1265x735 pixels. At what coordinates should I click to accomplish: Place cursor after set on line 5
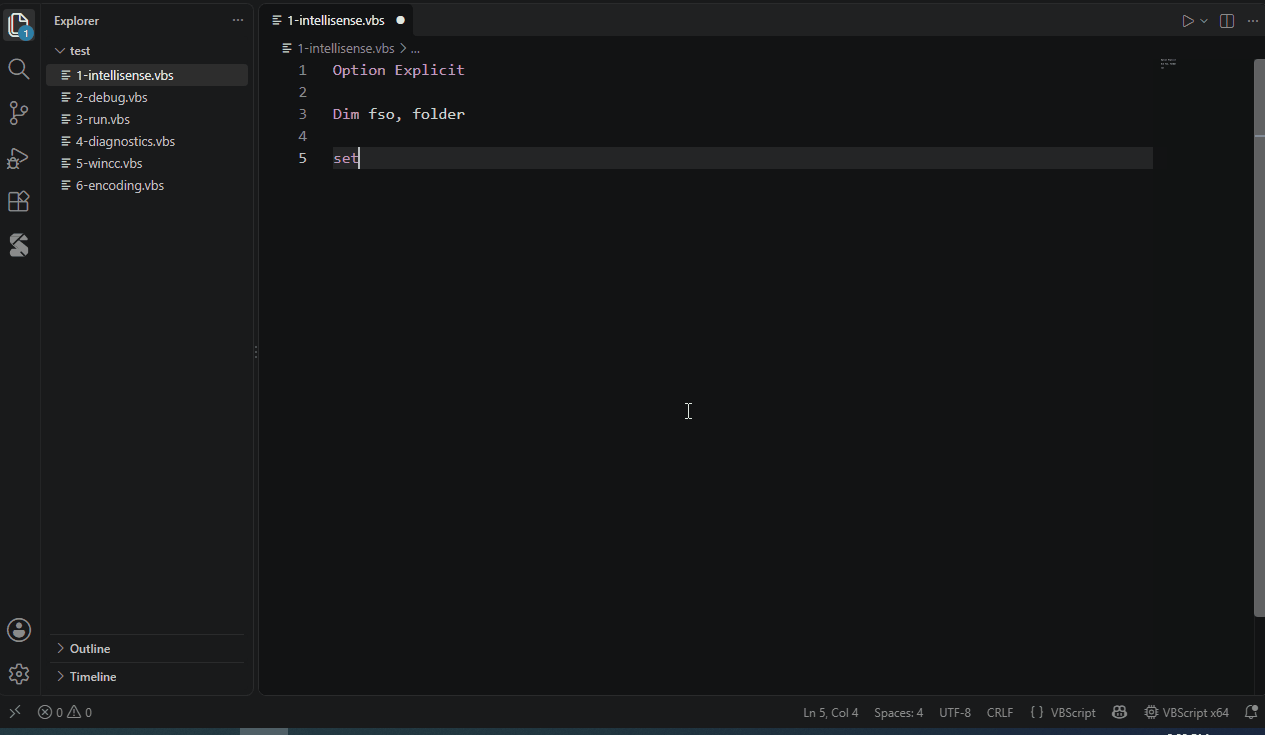click(x=359, y=158)
